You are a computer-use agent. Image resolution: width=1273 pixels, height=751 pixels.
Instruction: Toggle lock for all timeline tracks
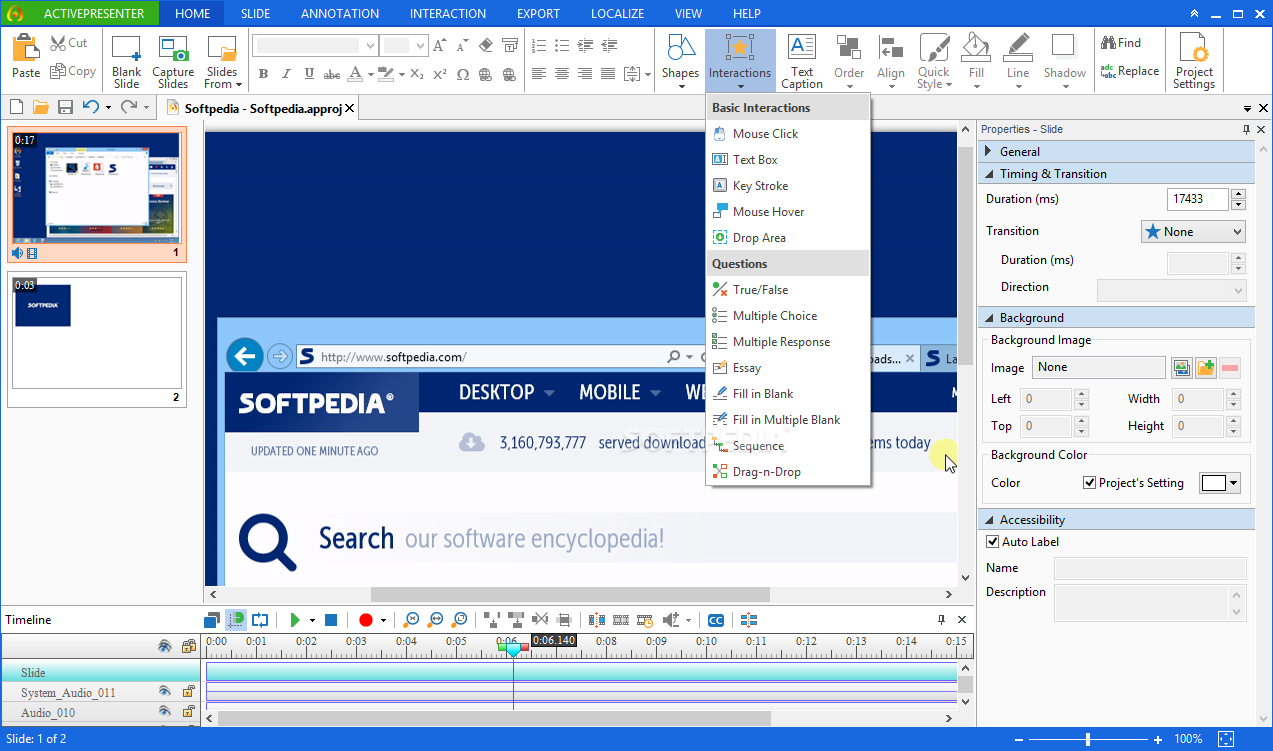point(188,647)
